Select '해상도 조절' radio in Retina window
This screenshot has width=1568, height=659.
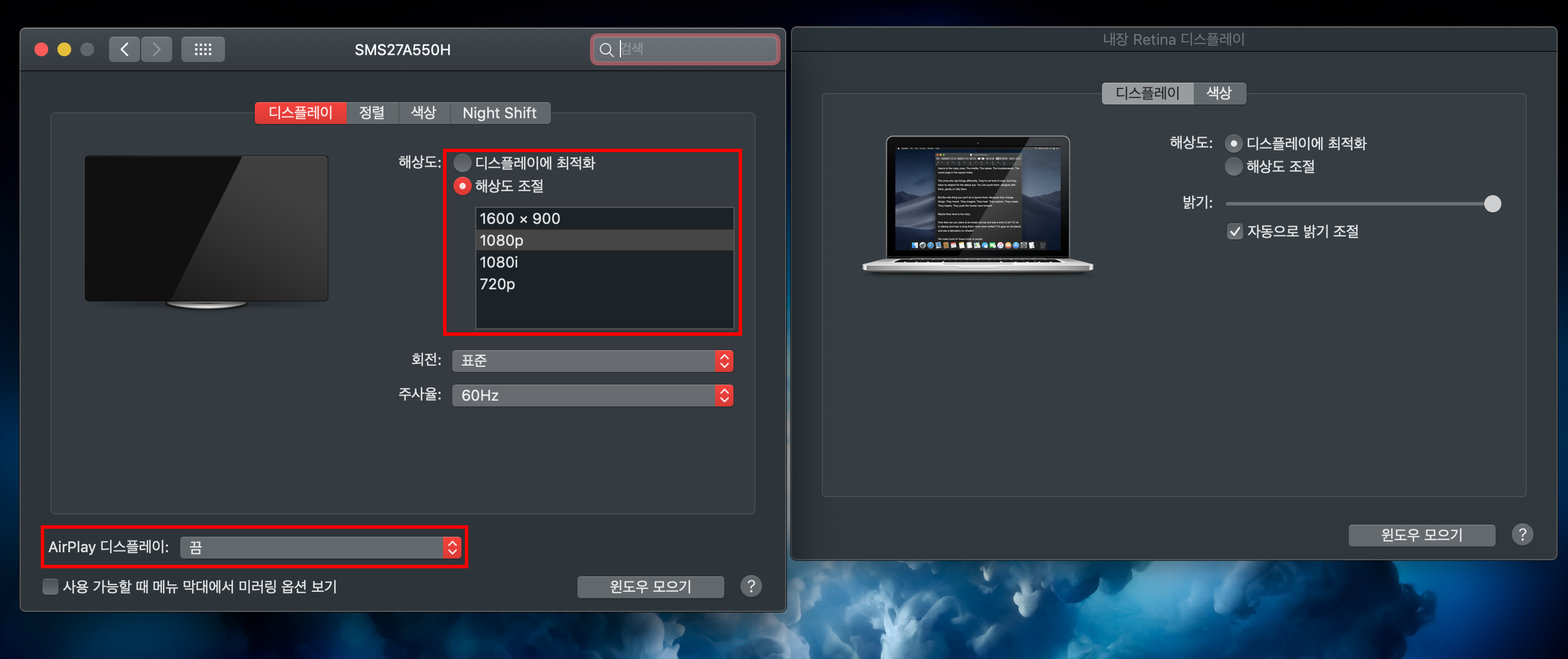point(1233,167)
